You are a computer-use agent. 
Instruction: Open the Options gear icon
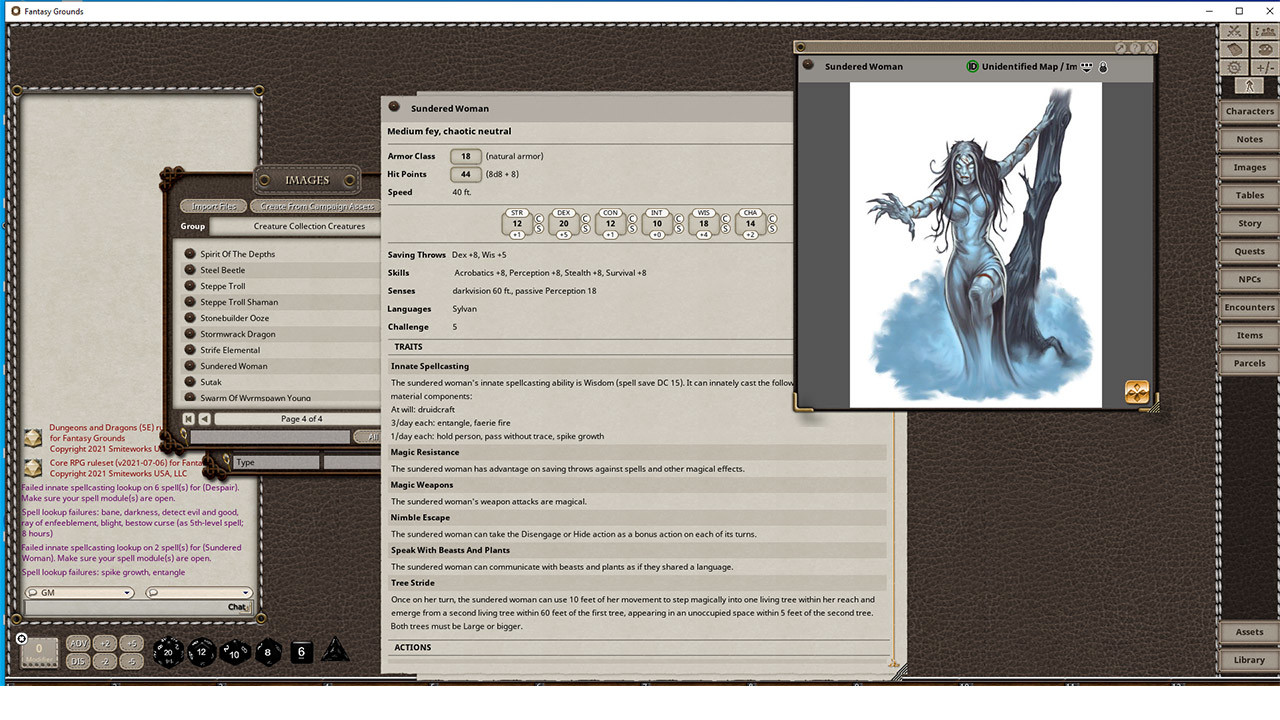[1233, 68]
